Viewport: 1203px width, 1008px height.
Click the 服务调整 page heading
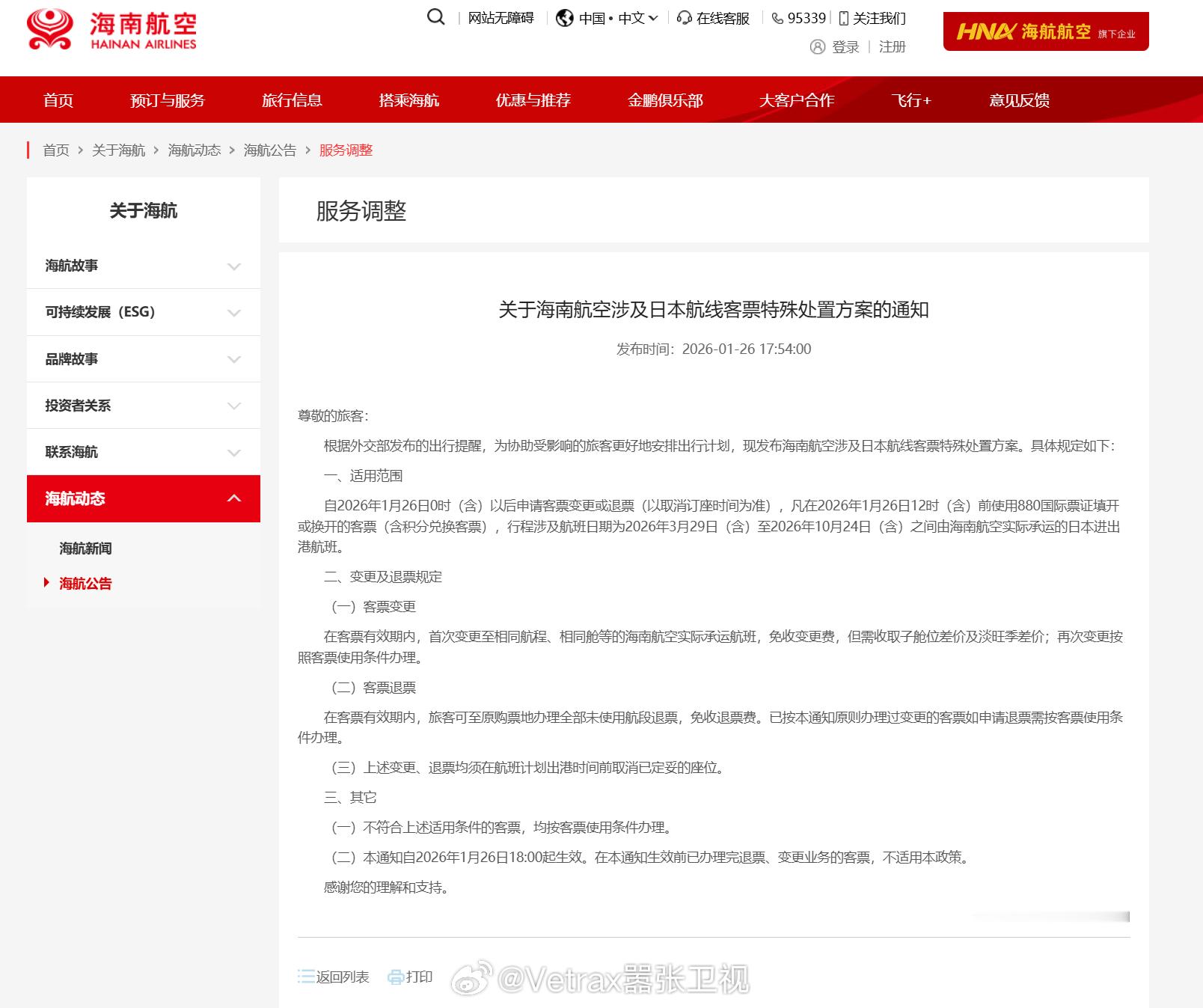tap(361, 211)
